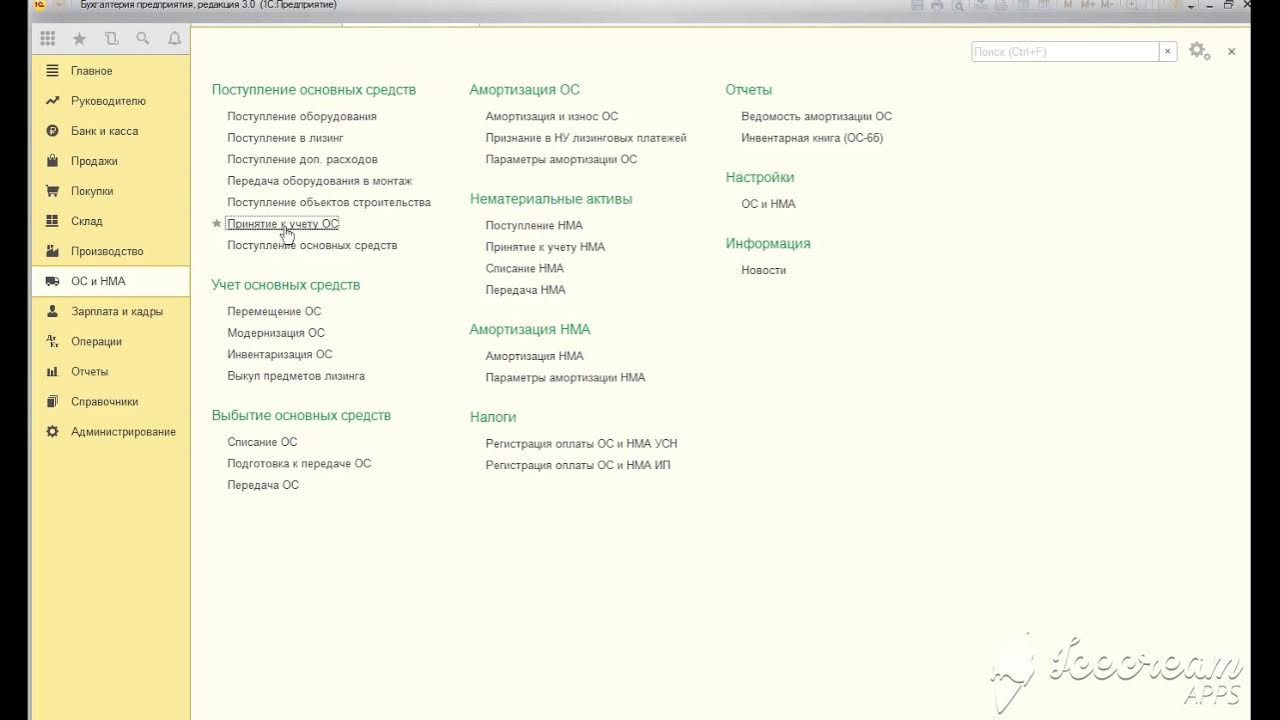Open Поступление объектов строительства
Viewport: 1280px width, 720px height.
click(329, 202)
